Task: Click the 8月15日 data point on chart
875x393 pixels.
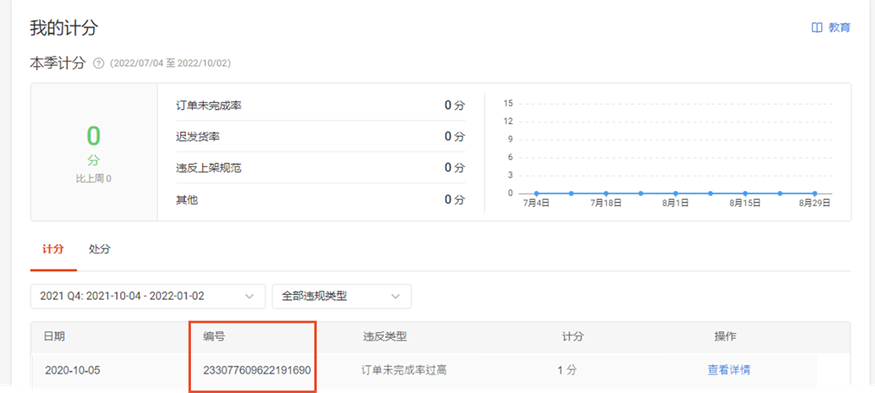Action: pyautogui.click(x=745, y=193)
